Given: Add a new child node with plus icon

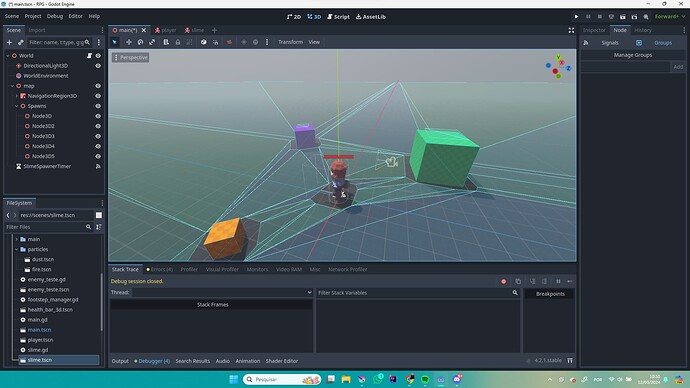Looking at the screenshot, I should click(x=9, y=42).
